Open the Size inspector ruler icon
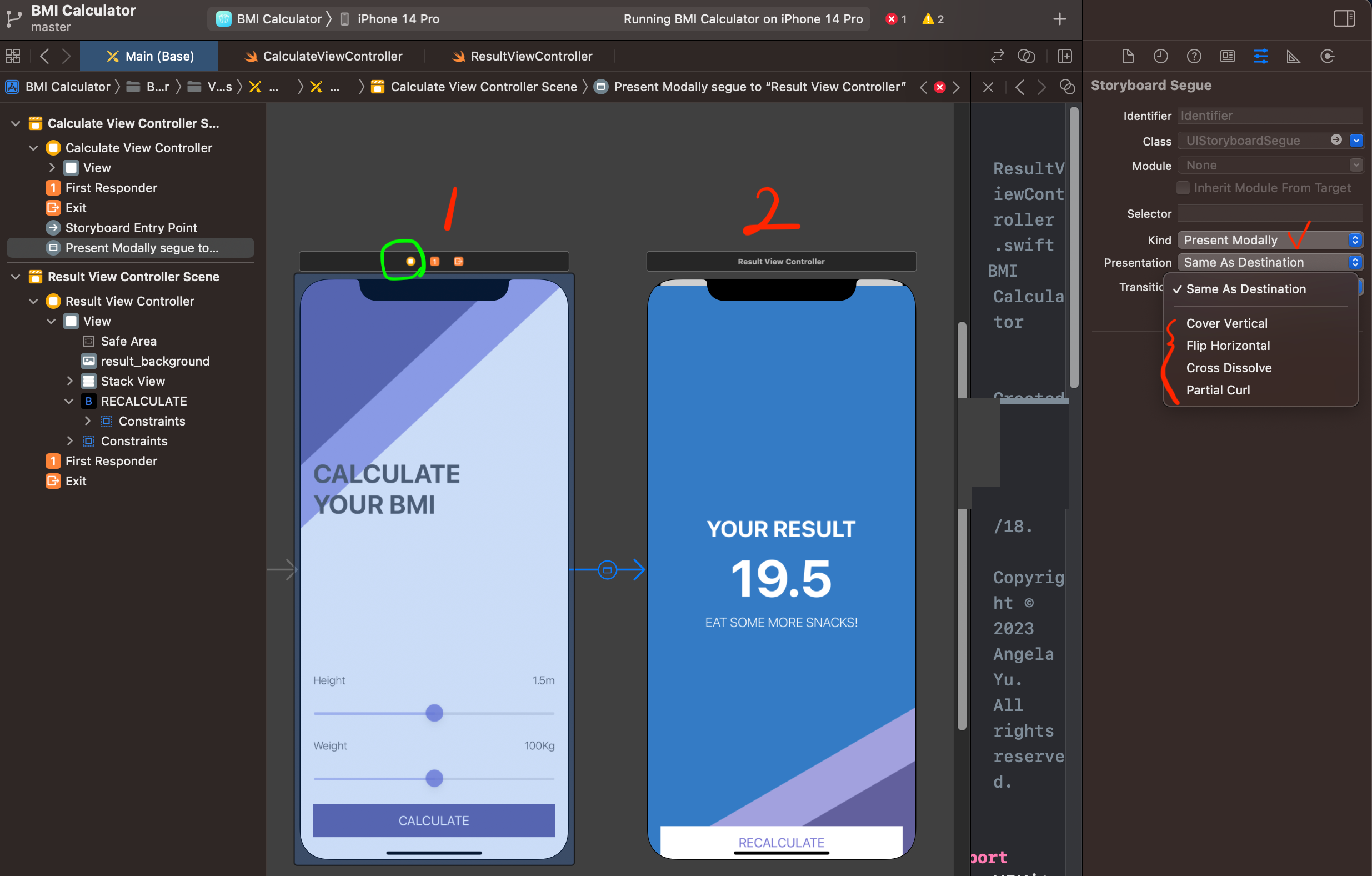 coord(1293,56)
